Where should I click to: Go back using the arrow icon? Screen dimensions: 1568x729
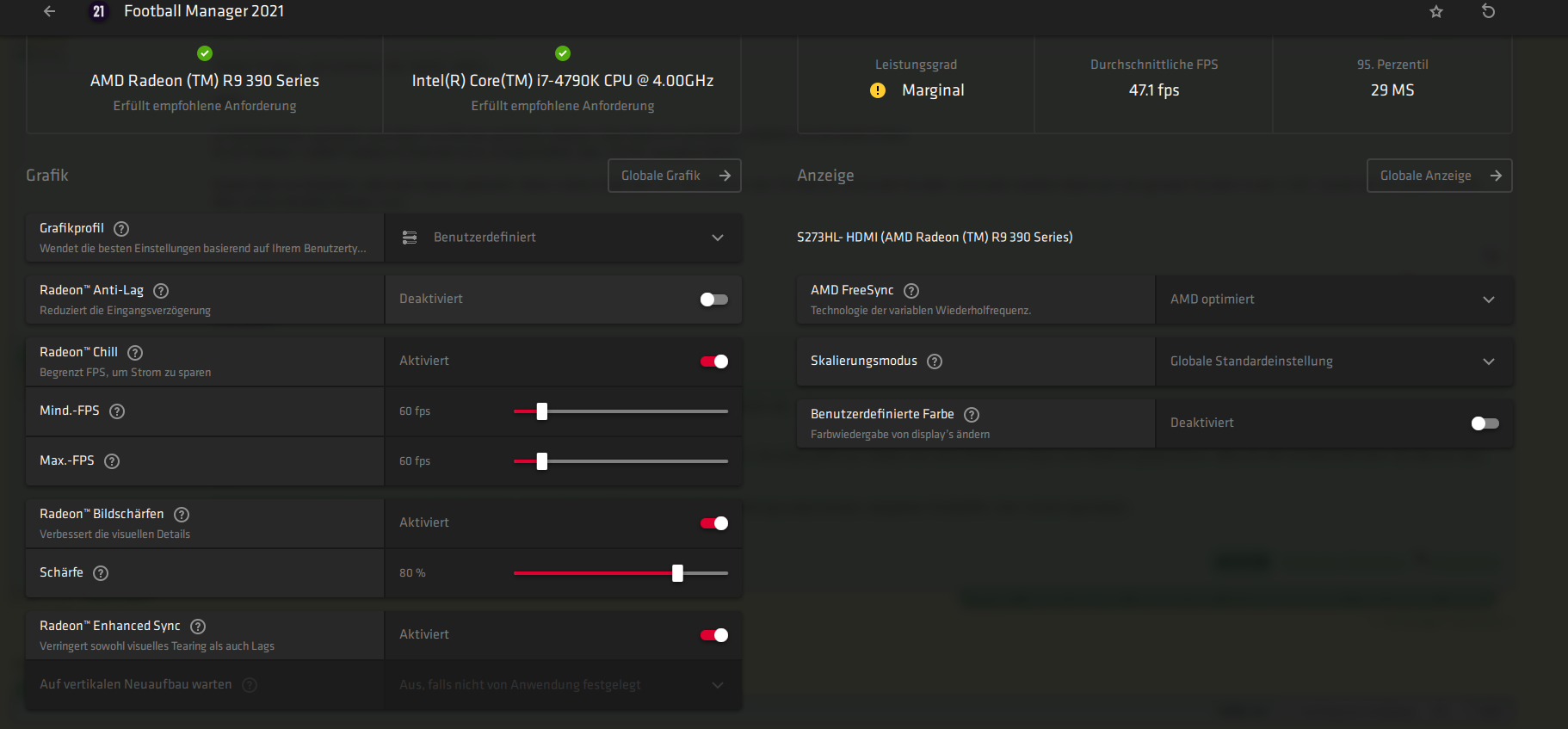point(50,11)
